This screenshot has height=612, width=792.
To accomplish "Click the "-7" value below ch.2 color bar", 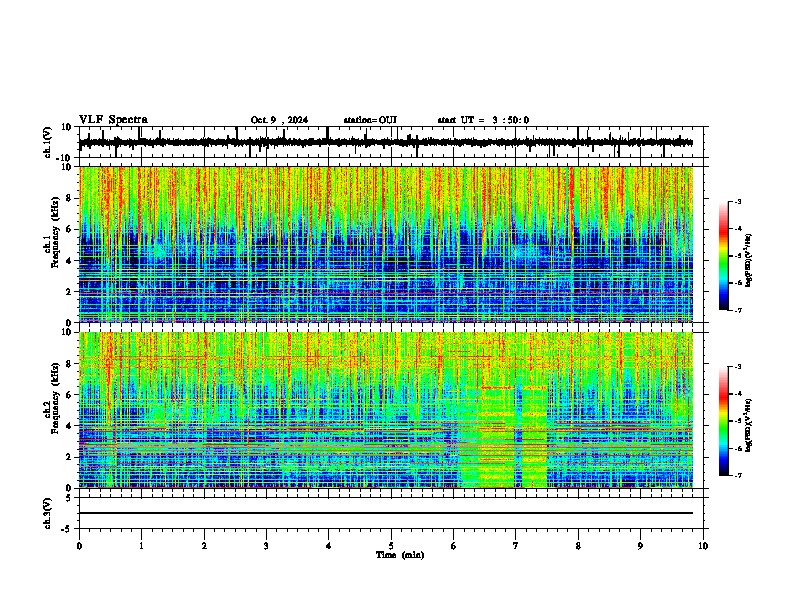I will pos(738,476).
